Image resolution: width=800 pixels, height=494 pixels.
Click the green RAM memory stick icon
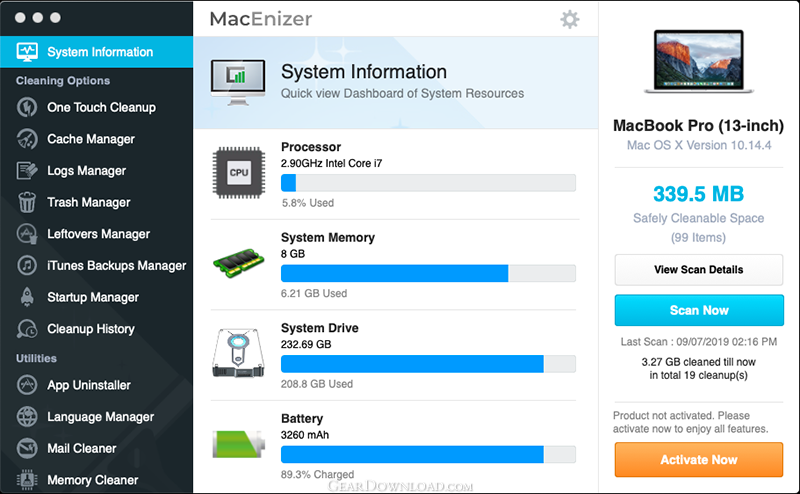pyautogui.click(x=239, y=263)
